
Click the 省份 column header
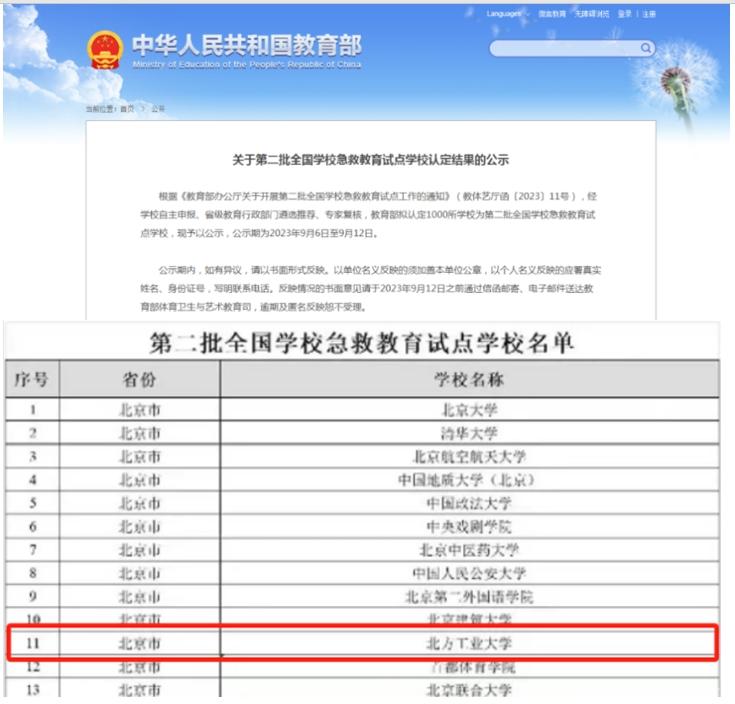point(139,379)
